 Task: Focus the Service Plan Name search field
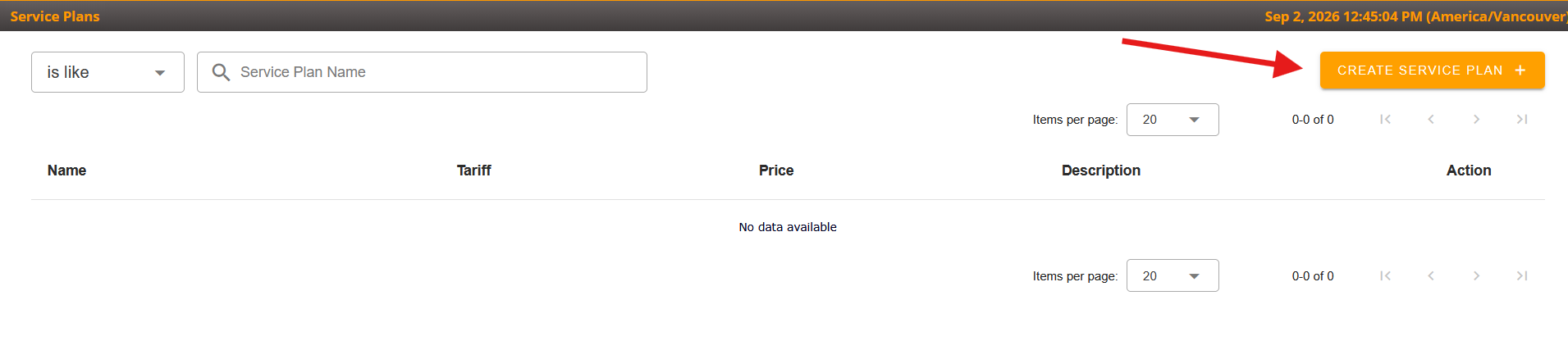pos(422,72)
